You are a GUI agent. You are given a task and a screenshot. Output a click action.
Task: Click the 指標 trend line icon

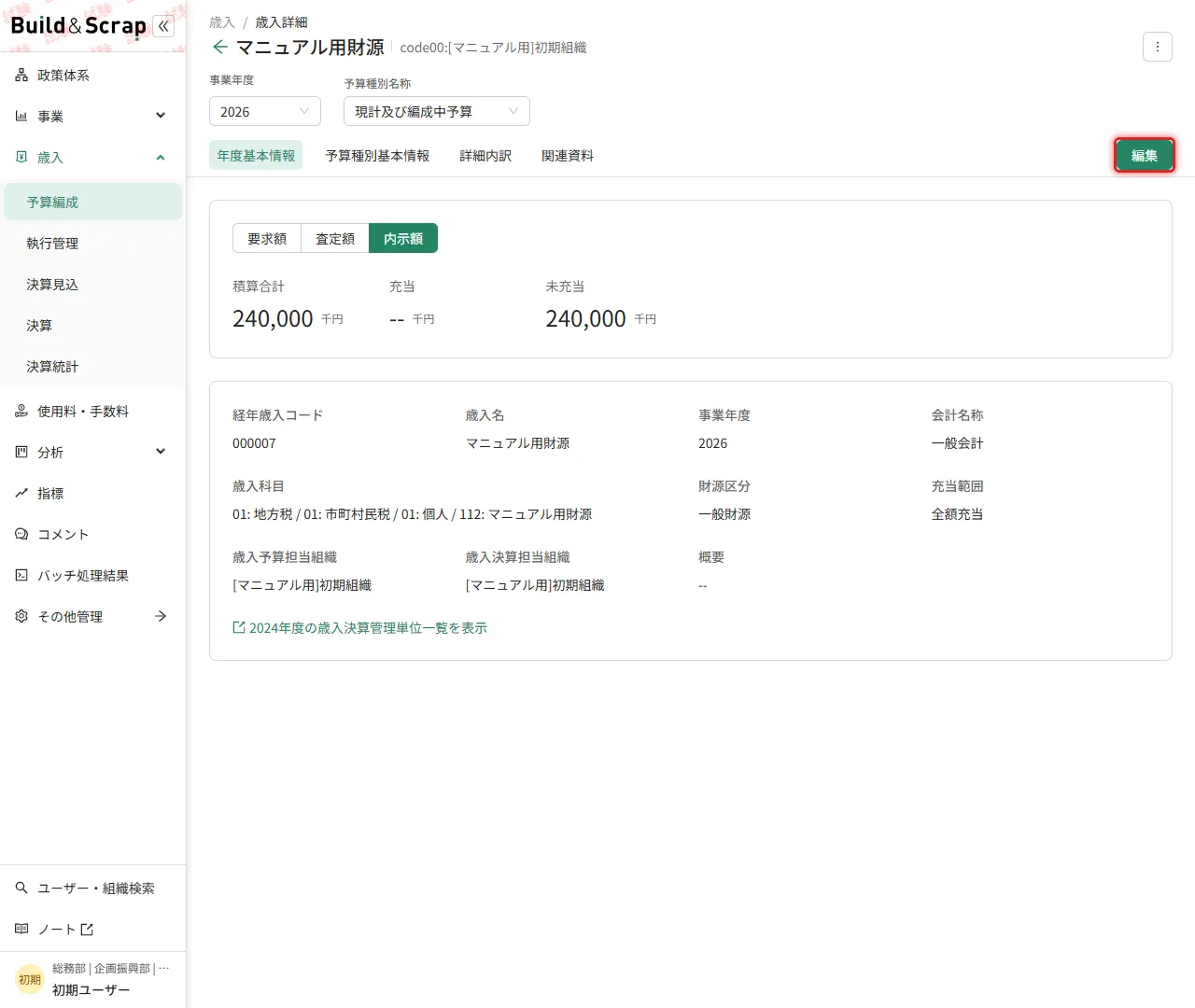(x=21, y=494)
